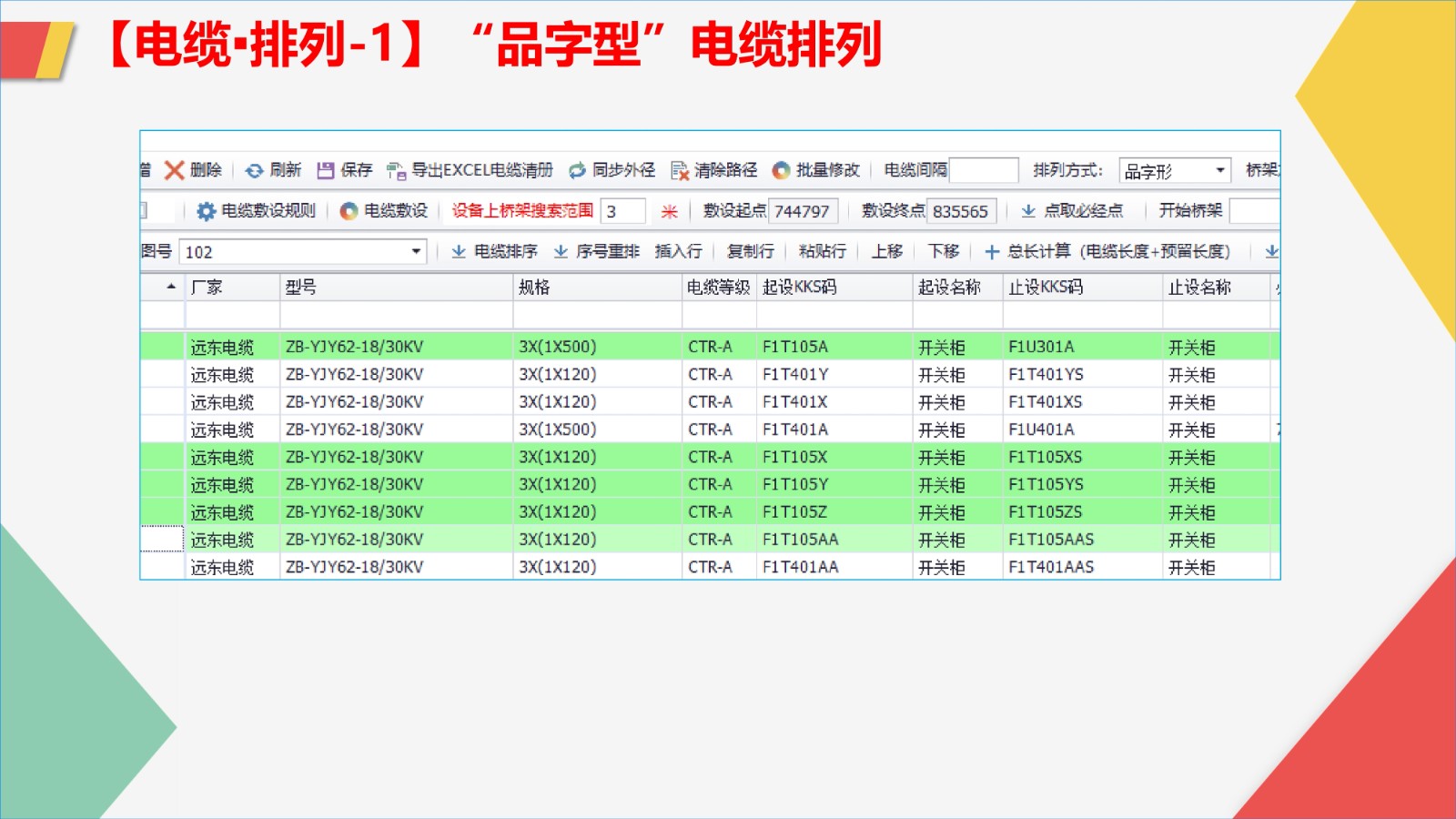Image resolution: width=1456 pixels, height=819 pixels.
Task: Click the red X delete icon
Action: pos(174,170)
